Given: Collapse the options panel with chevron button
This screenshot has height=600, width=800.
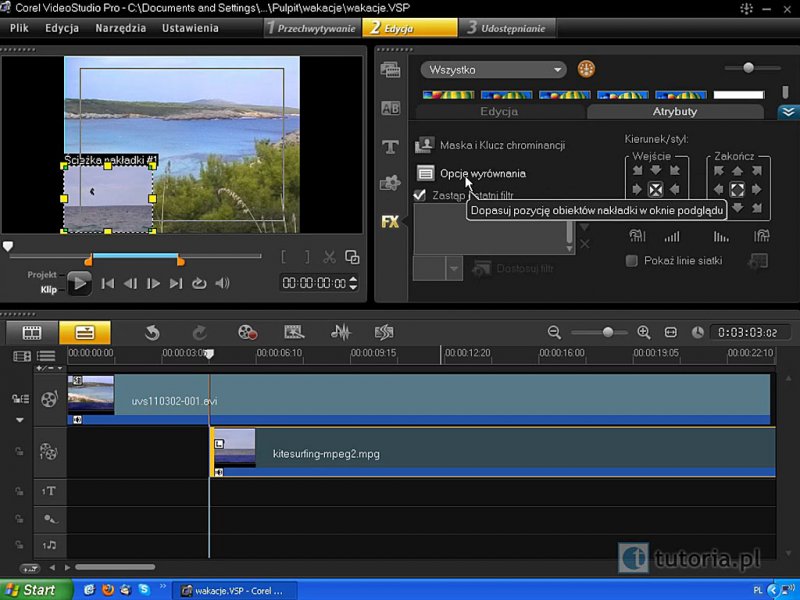Looking at the screenshot, I should pyautogui.click(x=788, y=112).
